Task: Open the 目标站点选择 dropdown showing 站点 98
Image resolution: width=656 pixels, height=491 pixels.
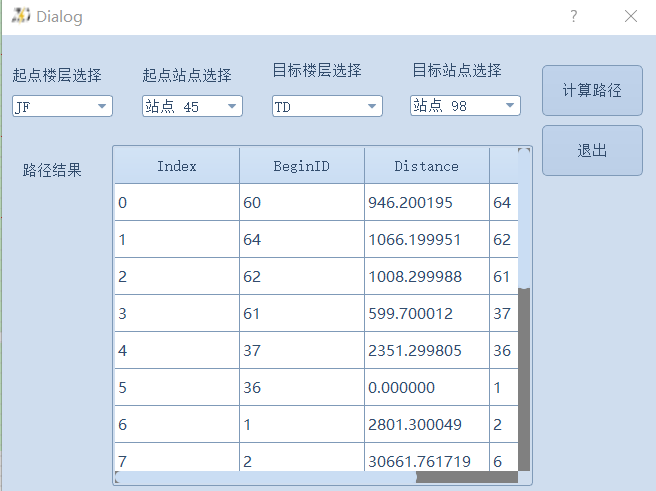Action: tap(465, 105)
